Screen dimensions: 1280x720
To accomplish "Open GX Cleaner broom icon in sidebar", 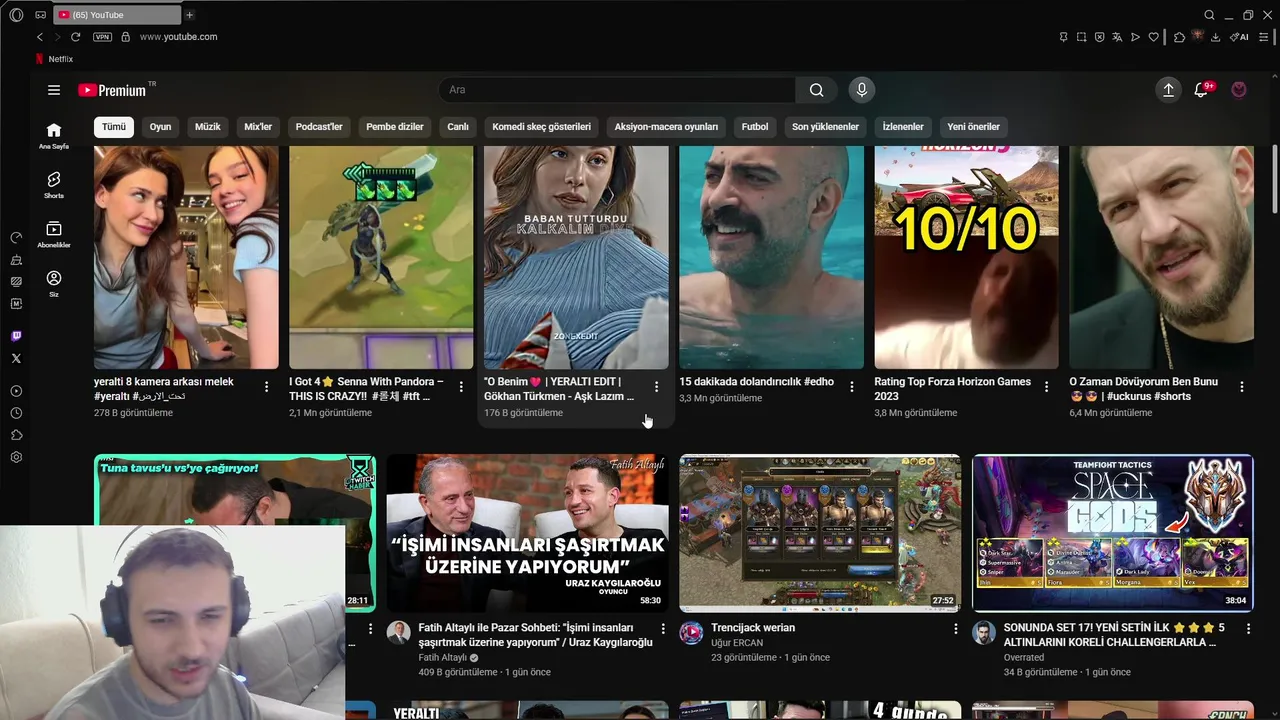I will pyautogui.click(x=16, y=260).
